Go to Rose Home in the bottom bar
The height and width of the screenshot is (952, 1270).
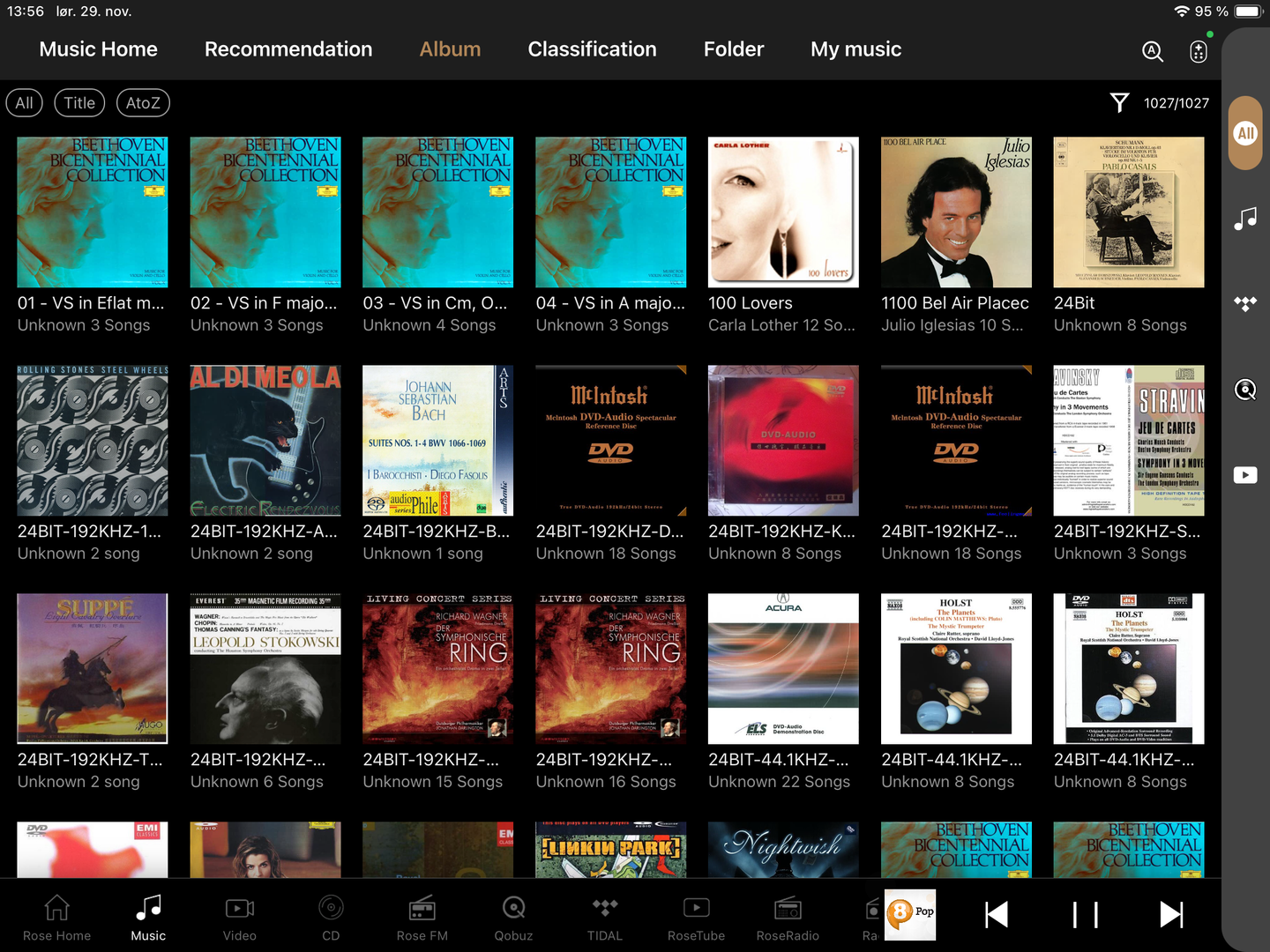[x=56, y=917]
